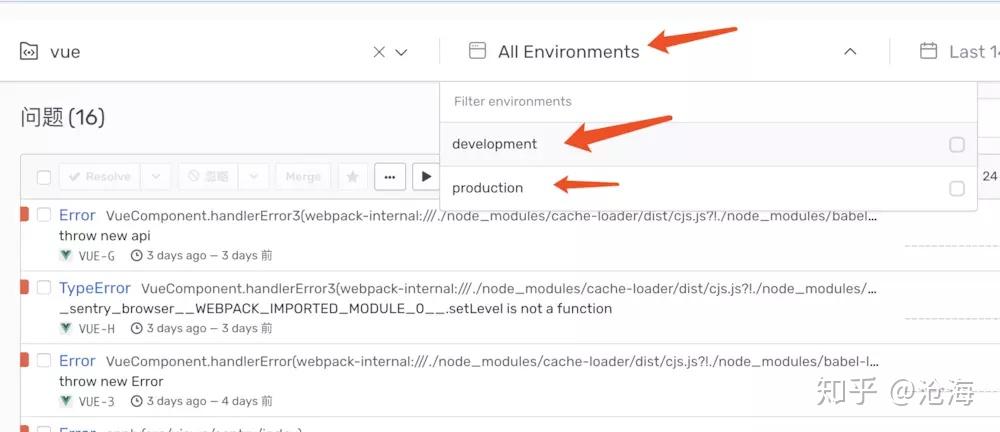Screen dimensions: 1000x432
Task: Click the Vue logo next to VUE-G
Action: click(x=66, y=256)
